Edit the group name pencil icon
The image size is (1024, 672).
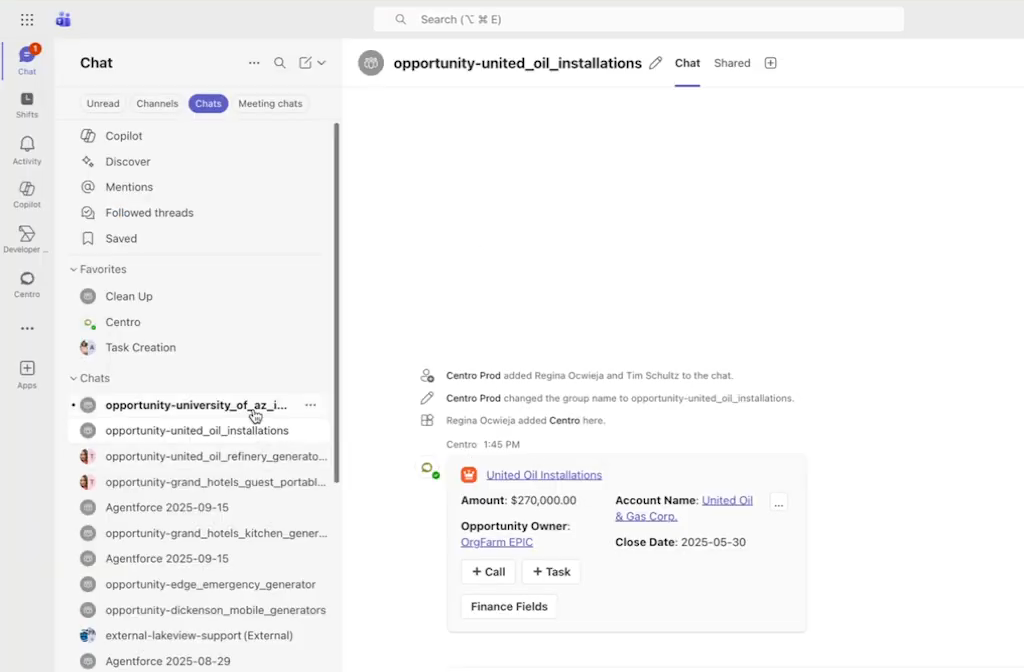(x=656, y=63)
